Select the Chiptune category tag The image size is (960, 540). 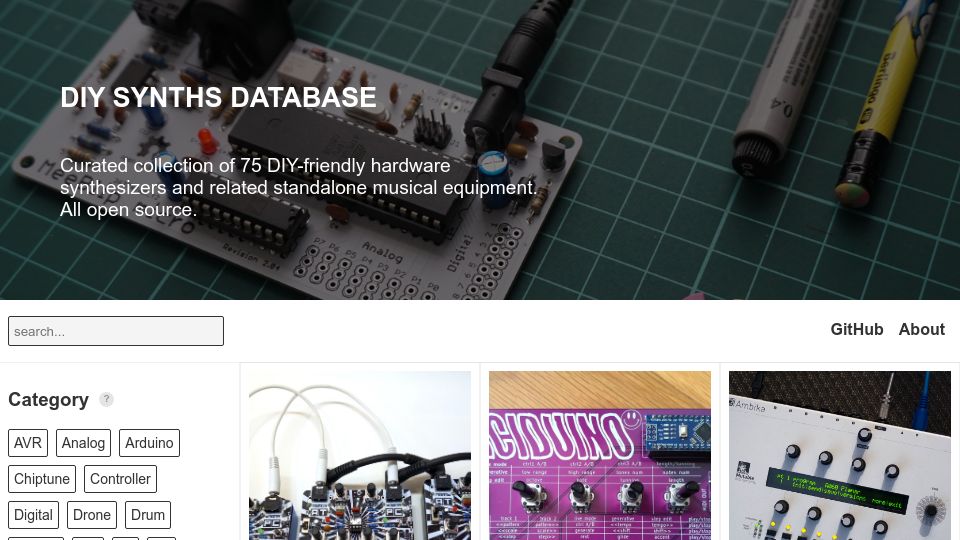tap(42, 479)
